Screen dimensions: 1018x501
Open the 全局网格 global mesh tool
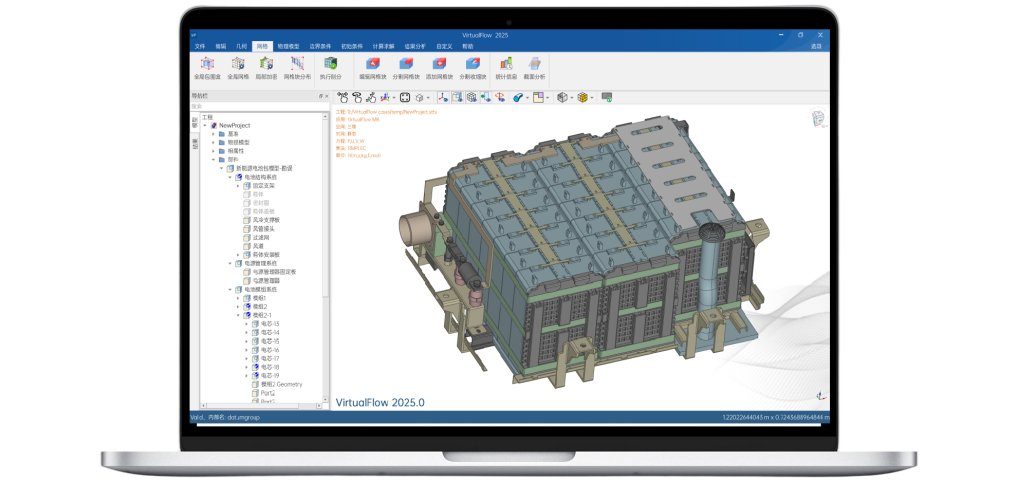click(238, 67)
